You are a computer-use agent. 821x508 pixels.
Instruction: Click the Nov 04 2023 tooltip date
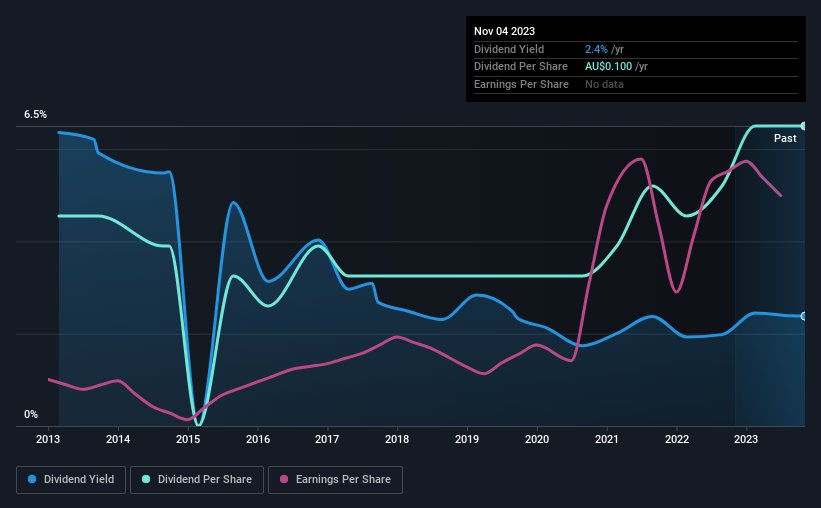click(504, 31)
